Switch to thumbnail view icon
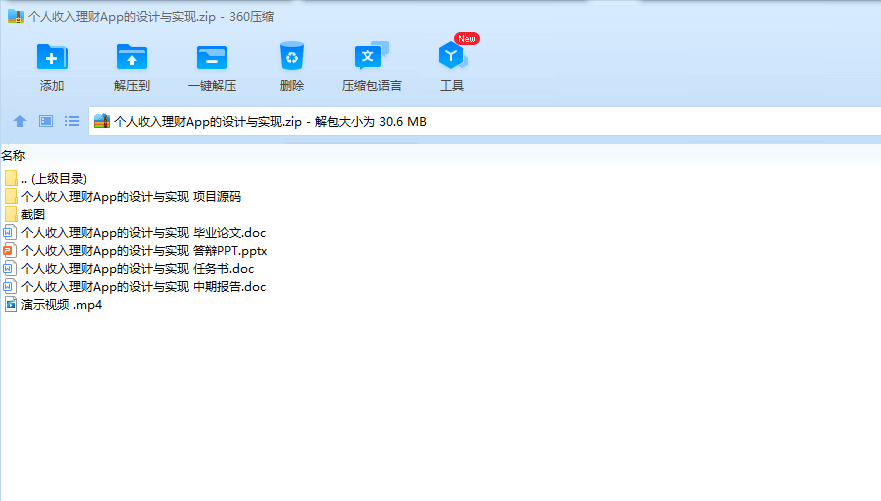This screenshot has height=501, width=881. (x=46, y=121)
